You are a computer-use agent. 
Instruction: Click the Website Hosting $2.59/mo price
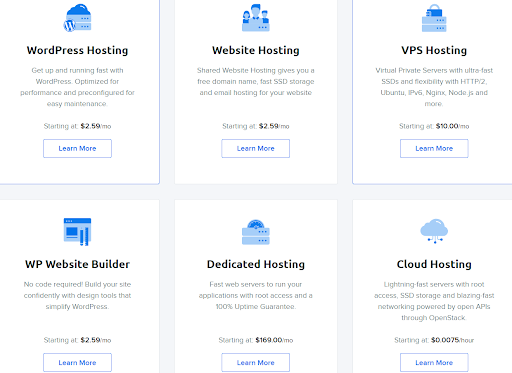274,126
